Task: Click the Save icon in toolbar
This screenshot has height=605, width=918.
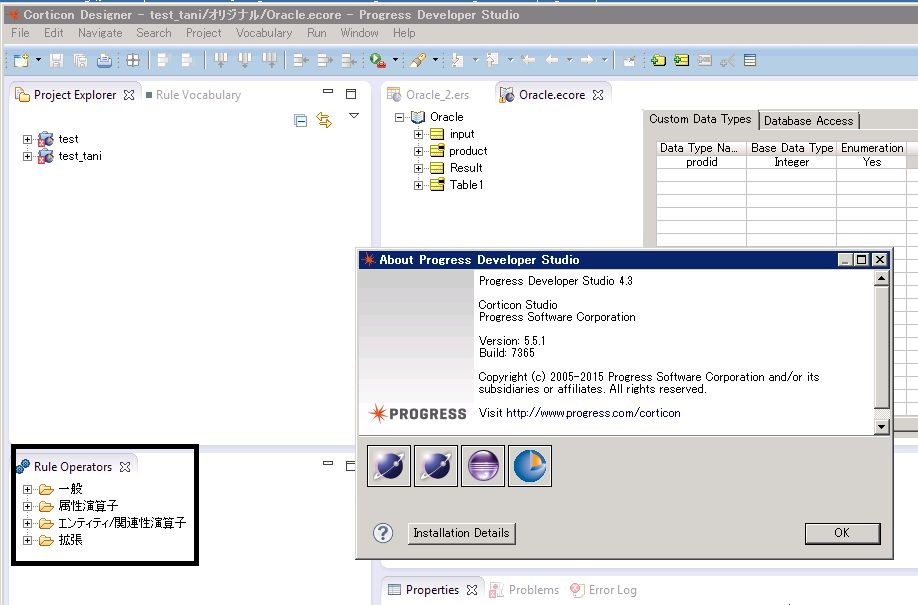Action: pyautogui.click(x=56, y=60)
